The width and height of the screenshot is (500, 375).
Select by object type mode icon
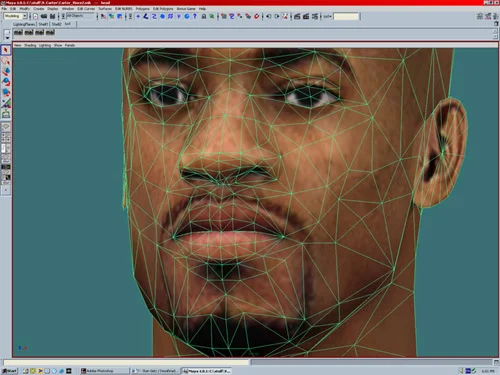pyautogui.click(x=111, y=16)
